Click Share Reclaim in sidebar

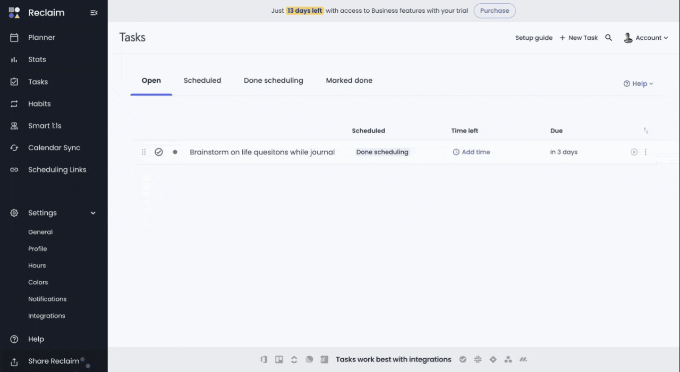click(x=54, y=361)
